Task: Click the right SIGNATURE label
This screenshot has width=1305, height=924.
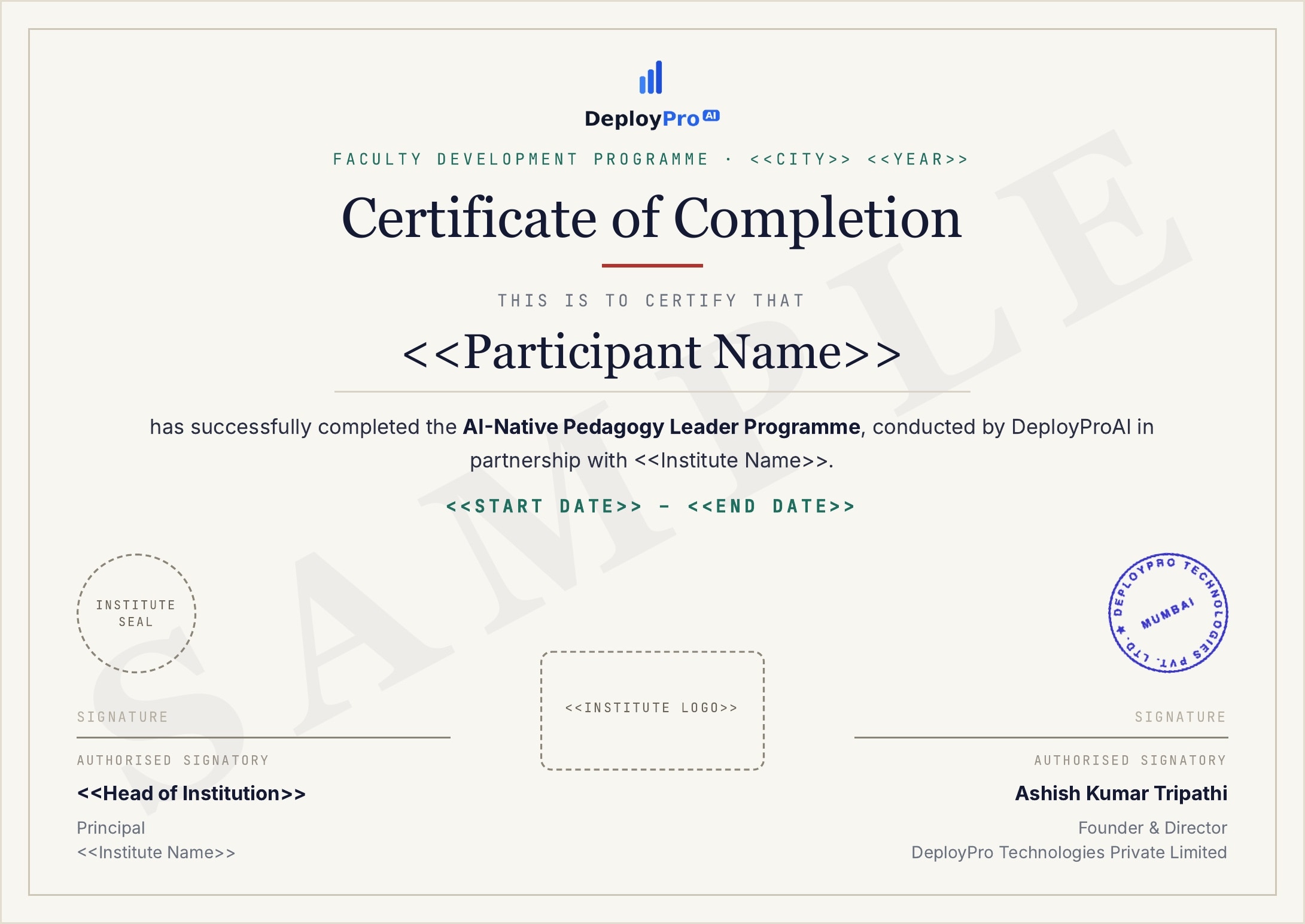Action: [x=1181, y=717]
